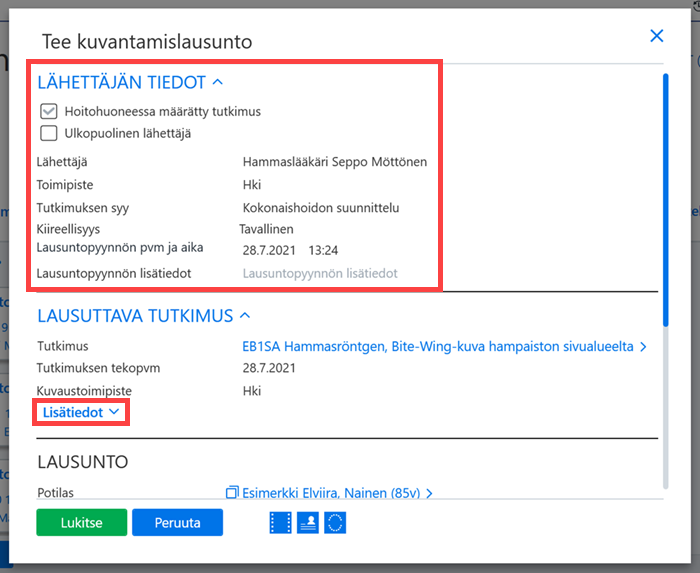Image resolution: width=700 pixels, height=573 pixels.
Task: Toggle Hoitohuoneessa määrätty tutkimus checkbox
Action: click(49, 111)
